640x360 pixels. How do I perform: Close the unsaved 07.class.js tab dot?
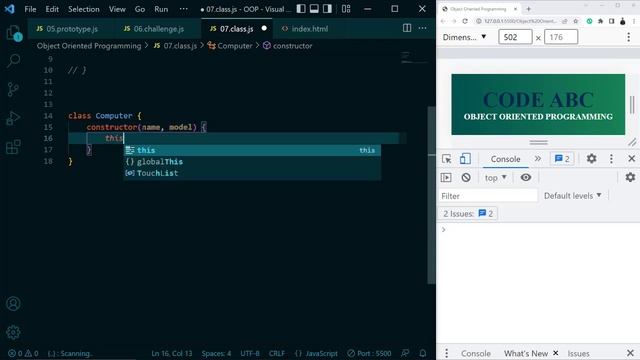[x=264, y=28]
